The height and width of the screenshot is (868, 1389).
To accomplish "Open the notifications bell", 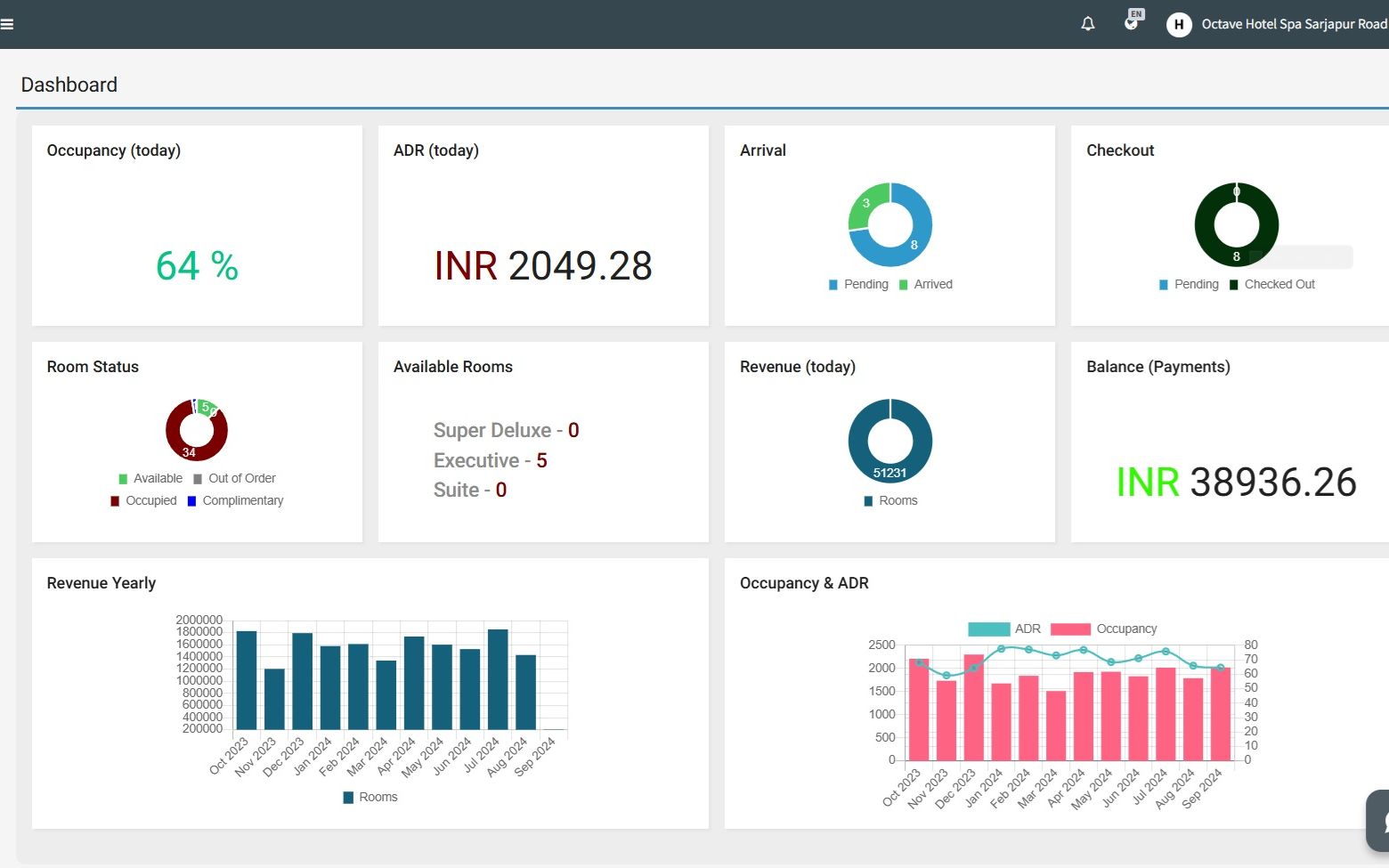I will [x=1087, y=24].
